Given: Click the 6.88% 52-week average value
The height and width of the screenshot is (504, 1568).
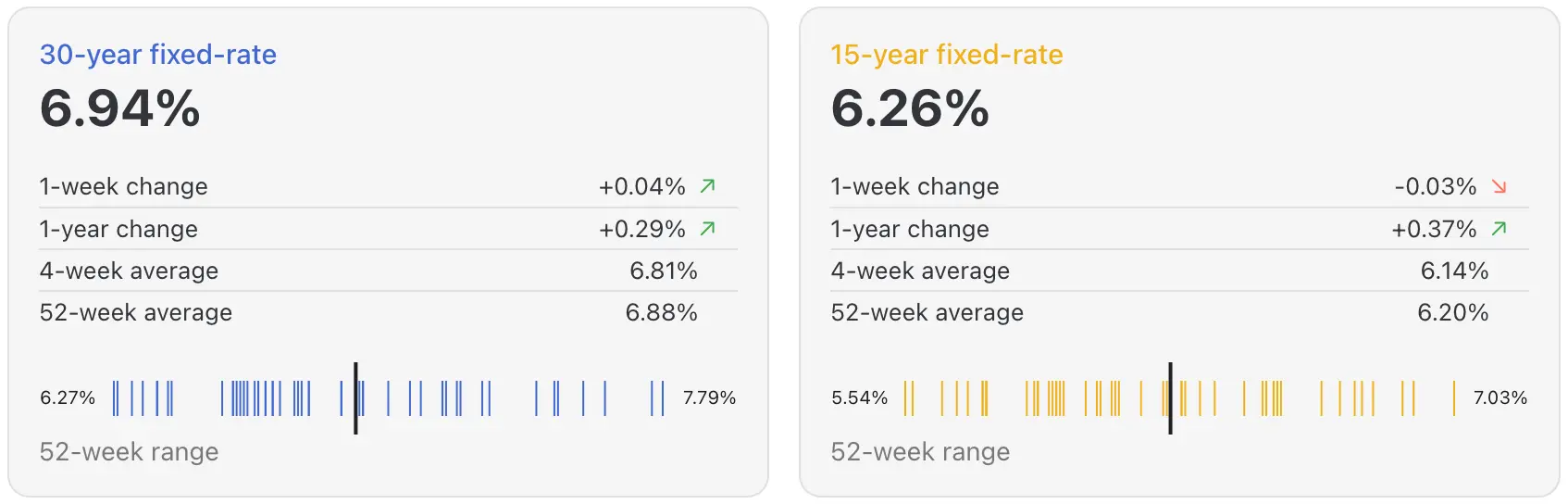Looking at the screenshot, I should [x=661, y=312].
